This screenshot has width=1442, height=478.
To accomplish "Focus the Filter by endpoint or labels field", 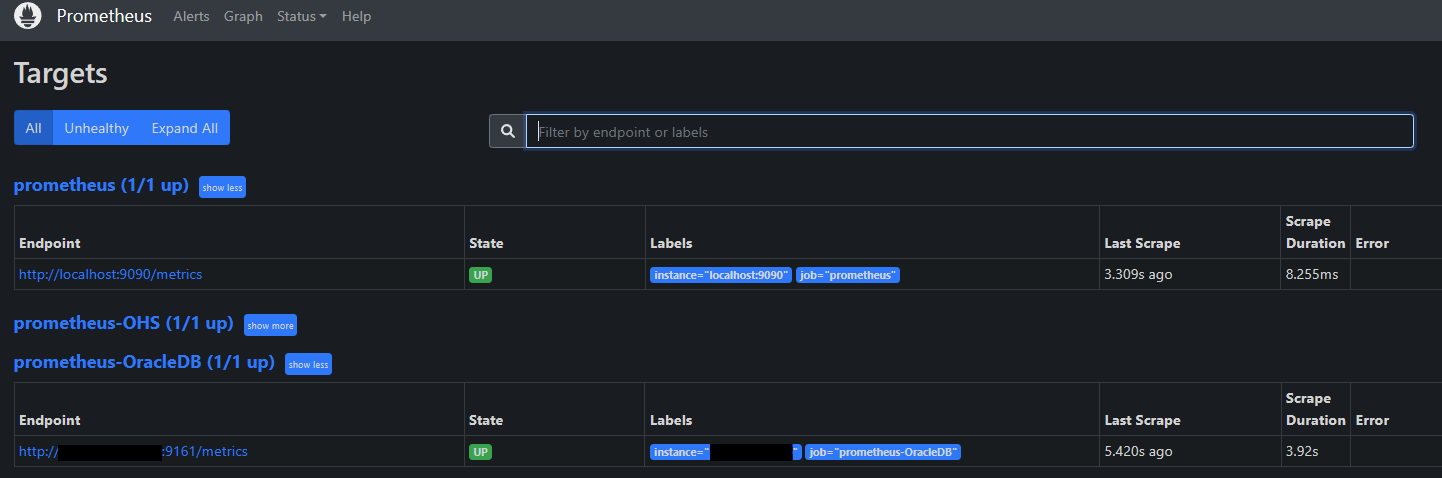I will pyautogui.click(x=970, y=131).
